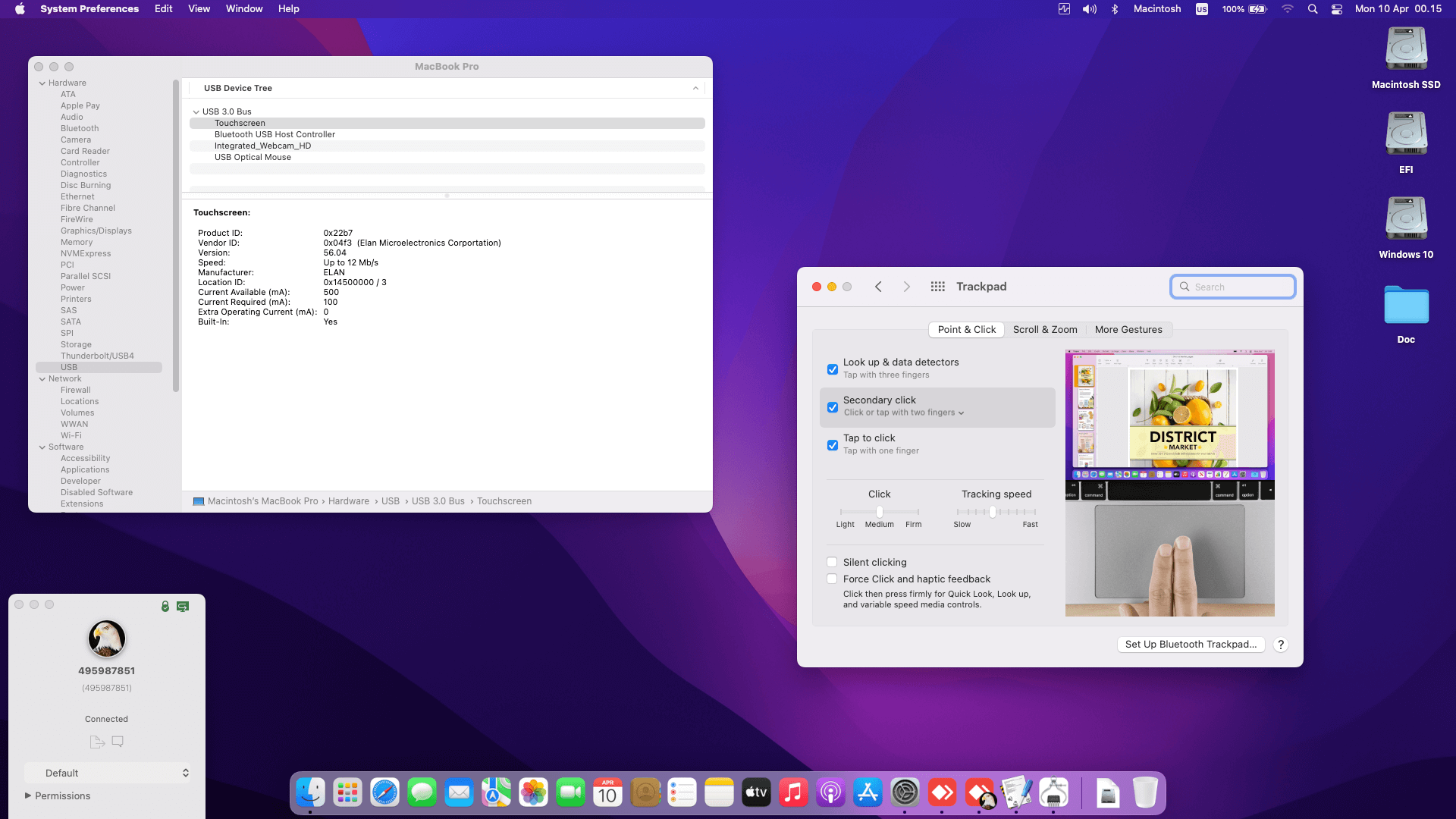Screen dimensions: 1456x819
Task: Open the Bluetooth icon in the menu bar
Action: (1115, 9)
